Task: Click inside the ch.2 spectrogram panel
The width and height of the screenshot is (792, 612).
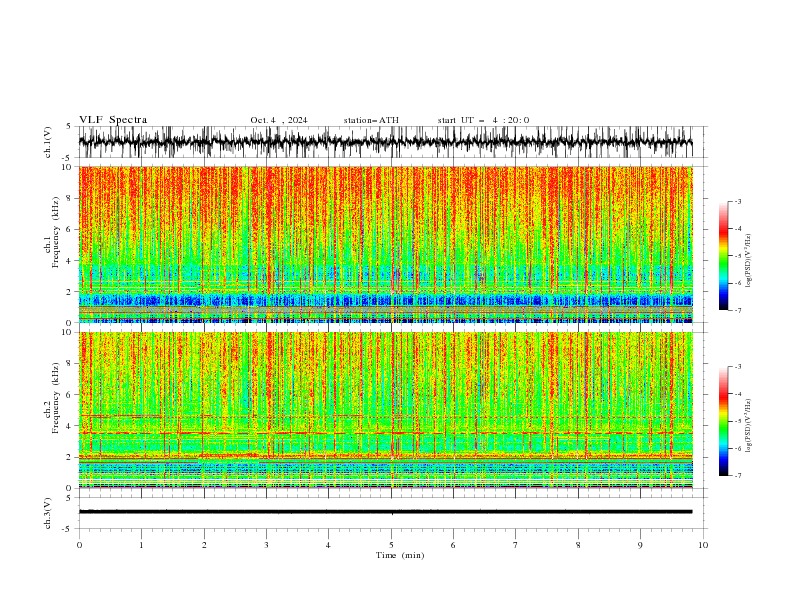Action: tap(385, 410)
